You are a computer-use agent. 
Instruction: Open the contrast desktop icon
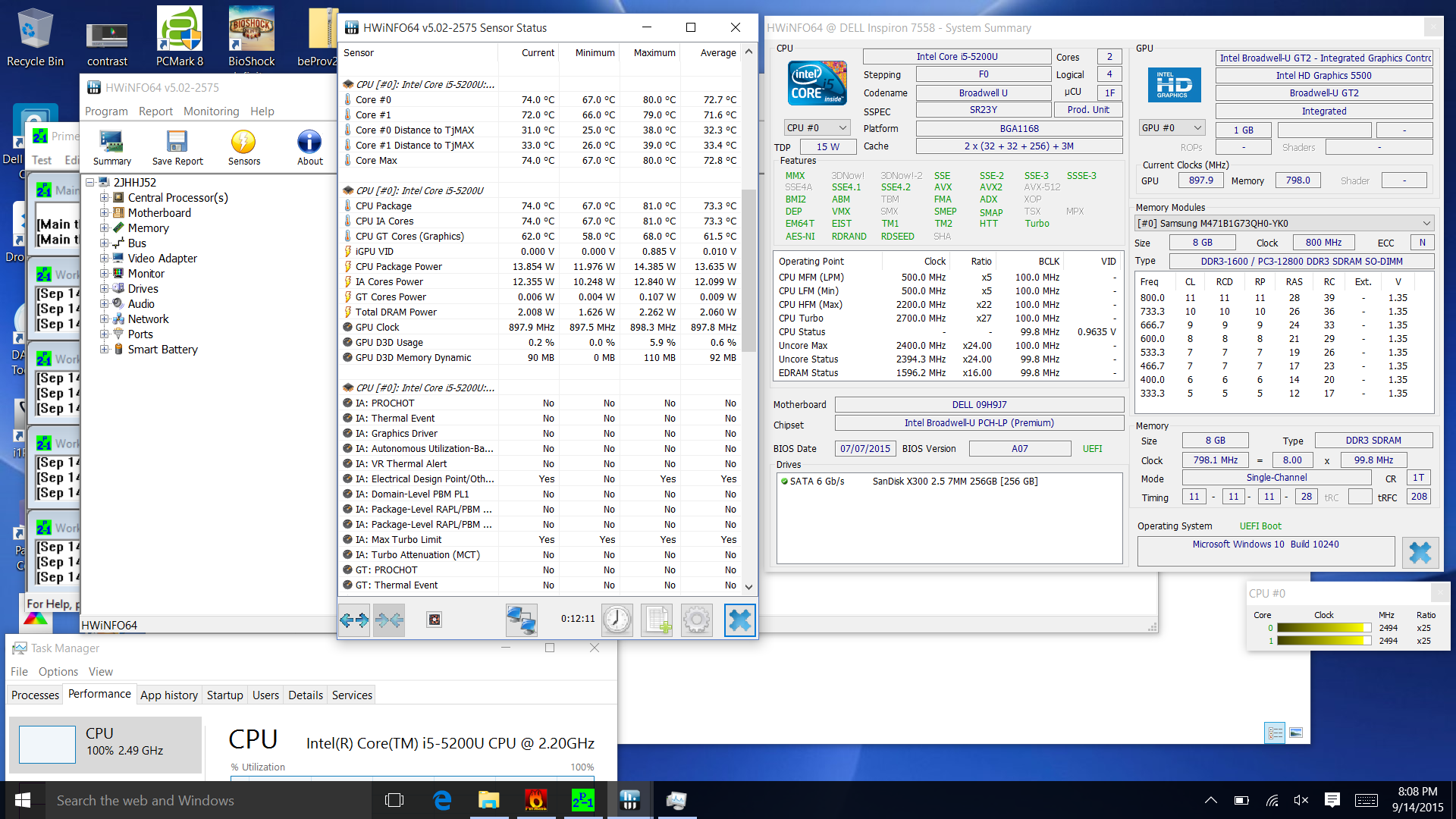pyautogui.click(x=107, y=44)
